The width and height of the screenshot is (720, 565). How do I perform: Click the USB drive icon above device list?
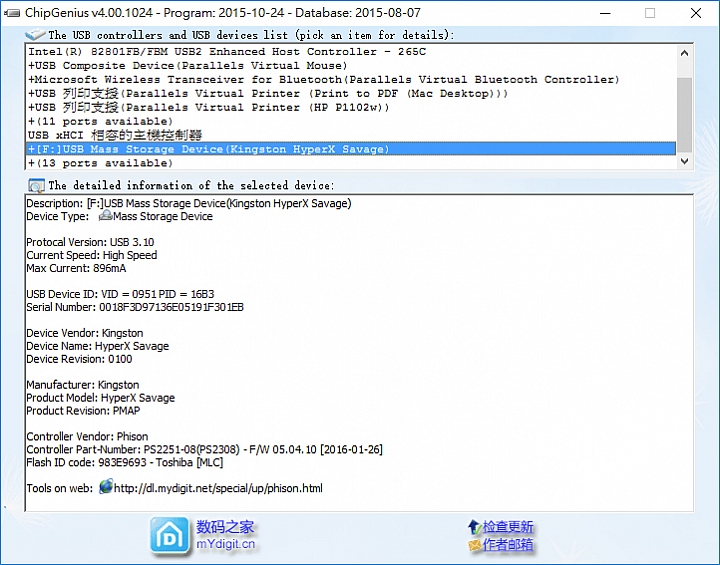tap(35, 34)
